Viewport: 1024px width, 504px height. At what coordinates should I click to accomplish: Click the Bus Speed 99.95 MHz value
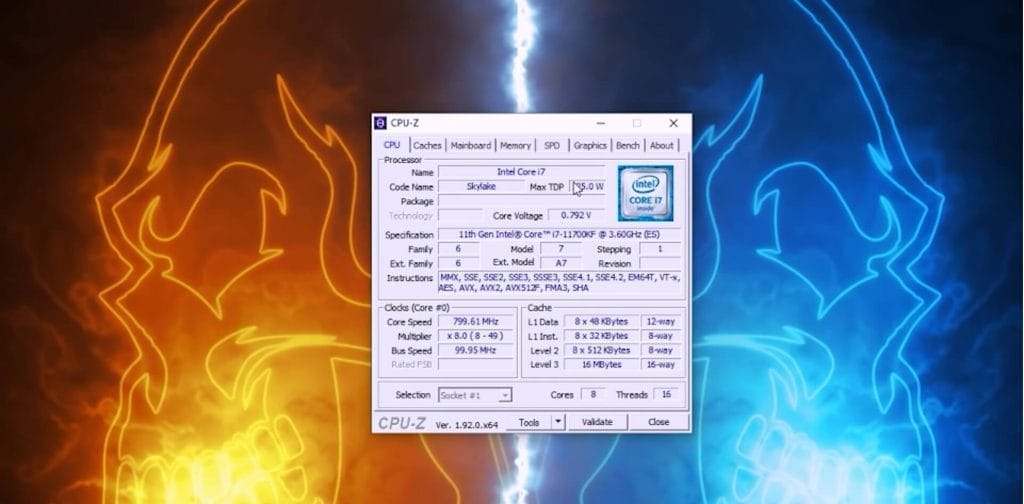point(475,351)
